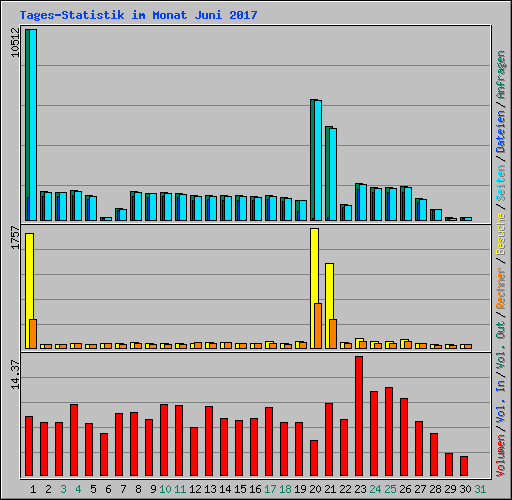Click the 'Vol. Out' legend label

501,345
